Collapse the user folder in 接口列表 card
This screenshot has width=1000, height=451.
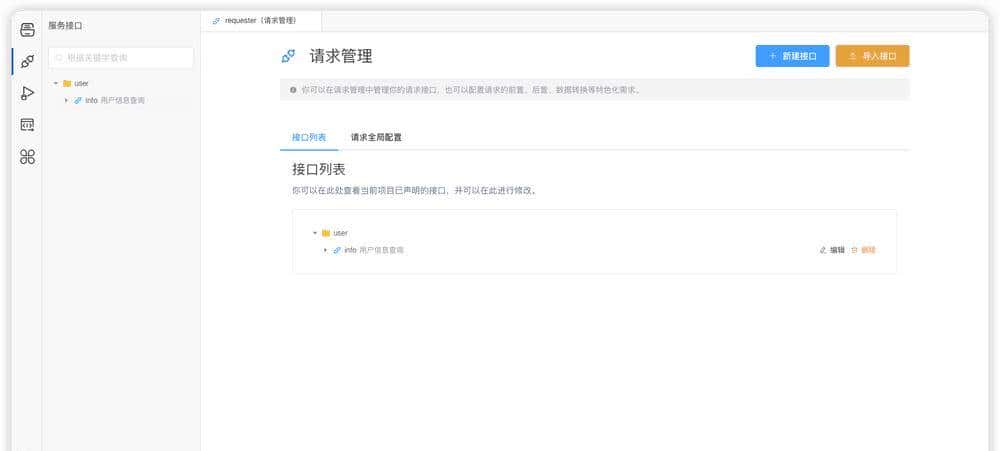tap(314, 233)
